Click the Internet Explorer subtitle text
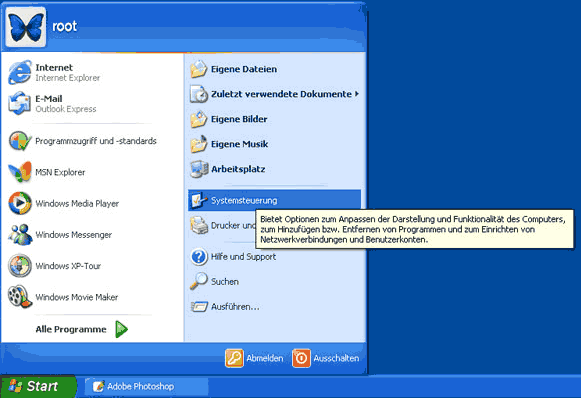This screenshot has height=398, width=581. click(x=67, y=78)
